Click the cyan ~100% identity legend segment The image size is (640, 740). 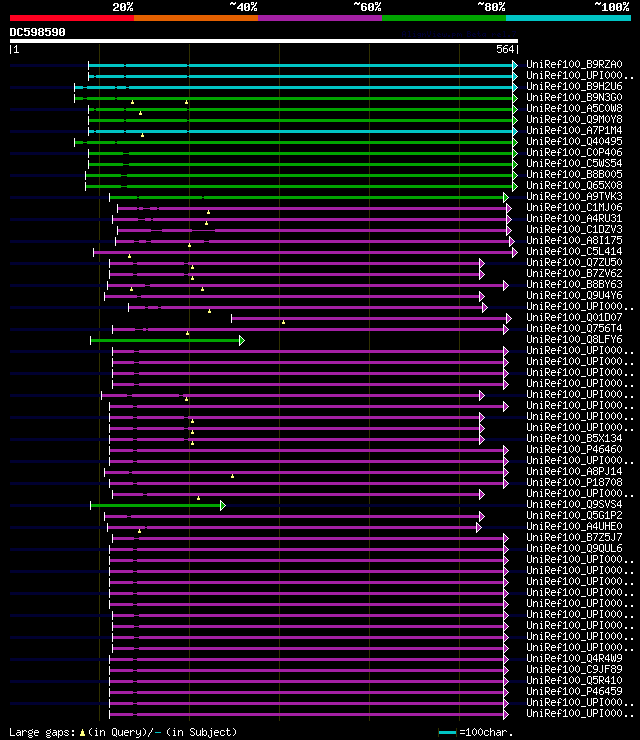coord(568,18)
